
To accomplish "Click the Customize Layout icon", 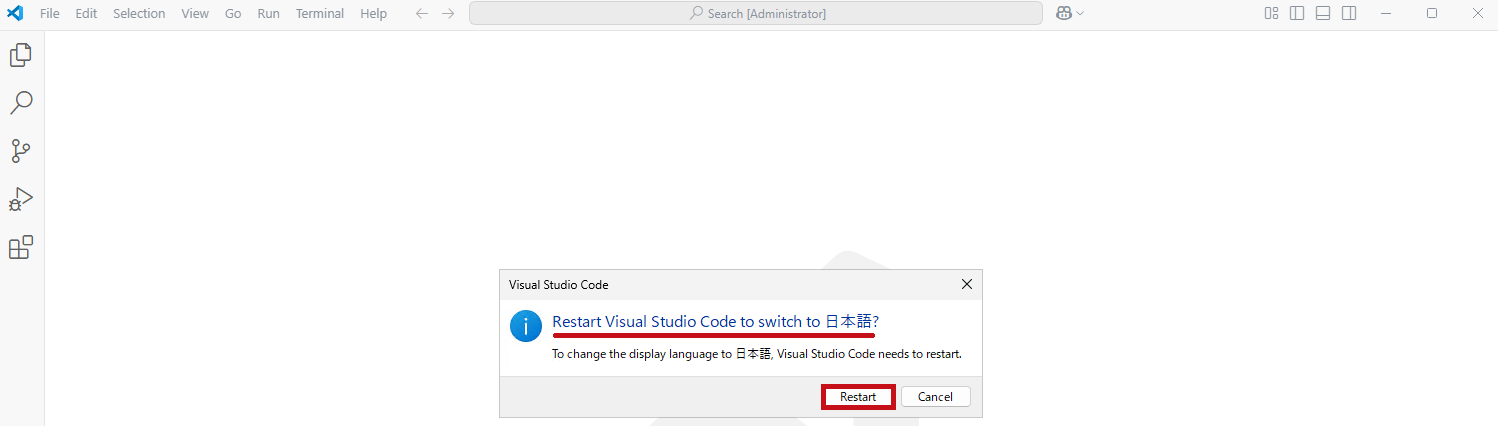I will [x=1271, y=14].
